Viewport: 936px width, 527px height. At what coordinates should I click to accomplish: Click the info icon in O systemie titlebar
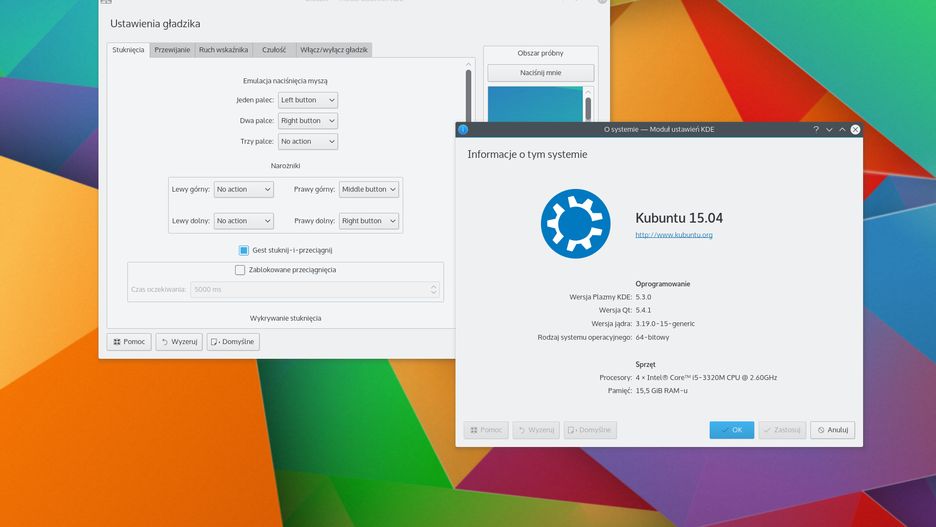tap(463, 130)
